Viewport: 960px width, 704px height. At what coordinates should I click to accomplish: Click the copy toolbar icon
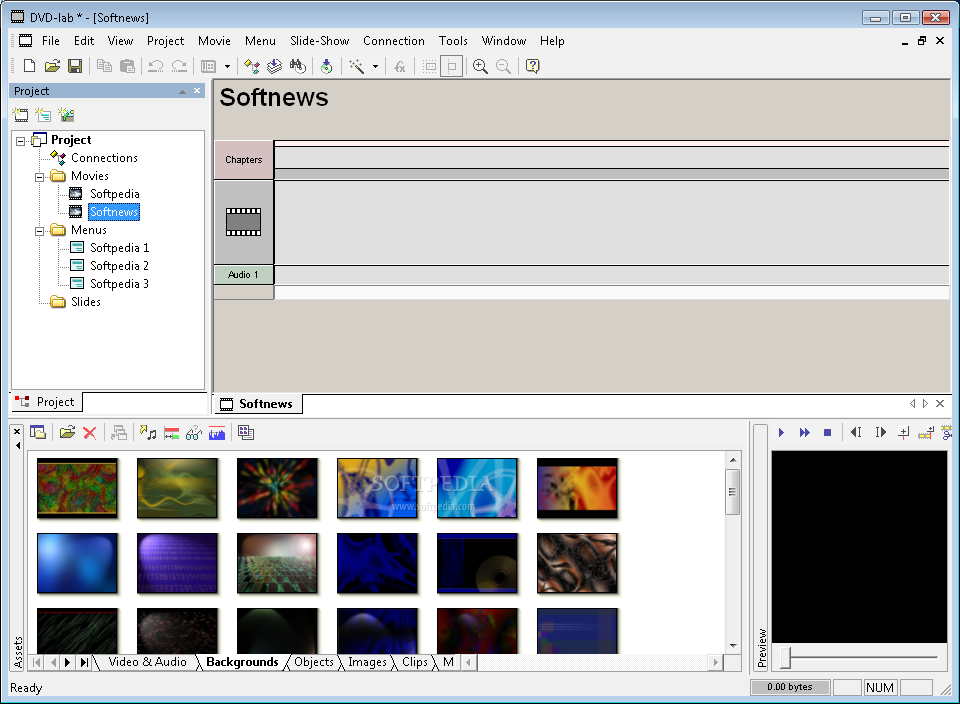pos(104,66)
